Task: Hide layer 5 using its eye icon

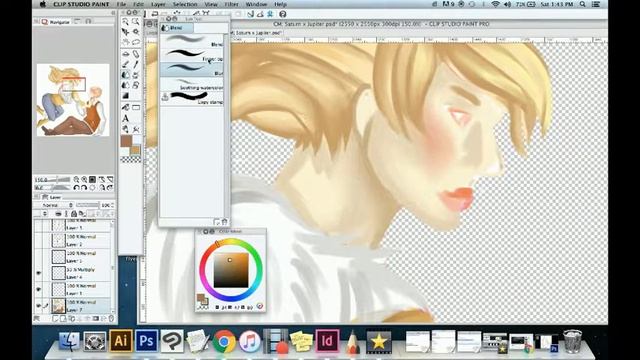Action: [38, 289]
